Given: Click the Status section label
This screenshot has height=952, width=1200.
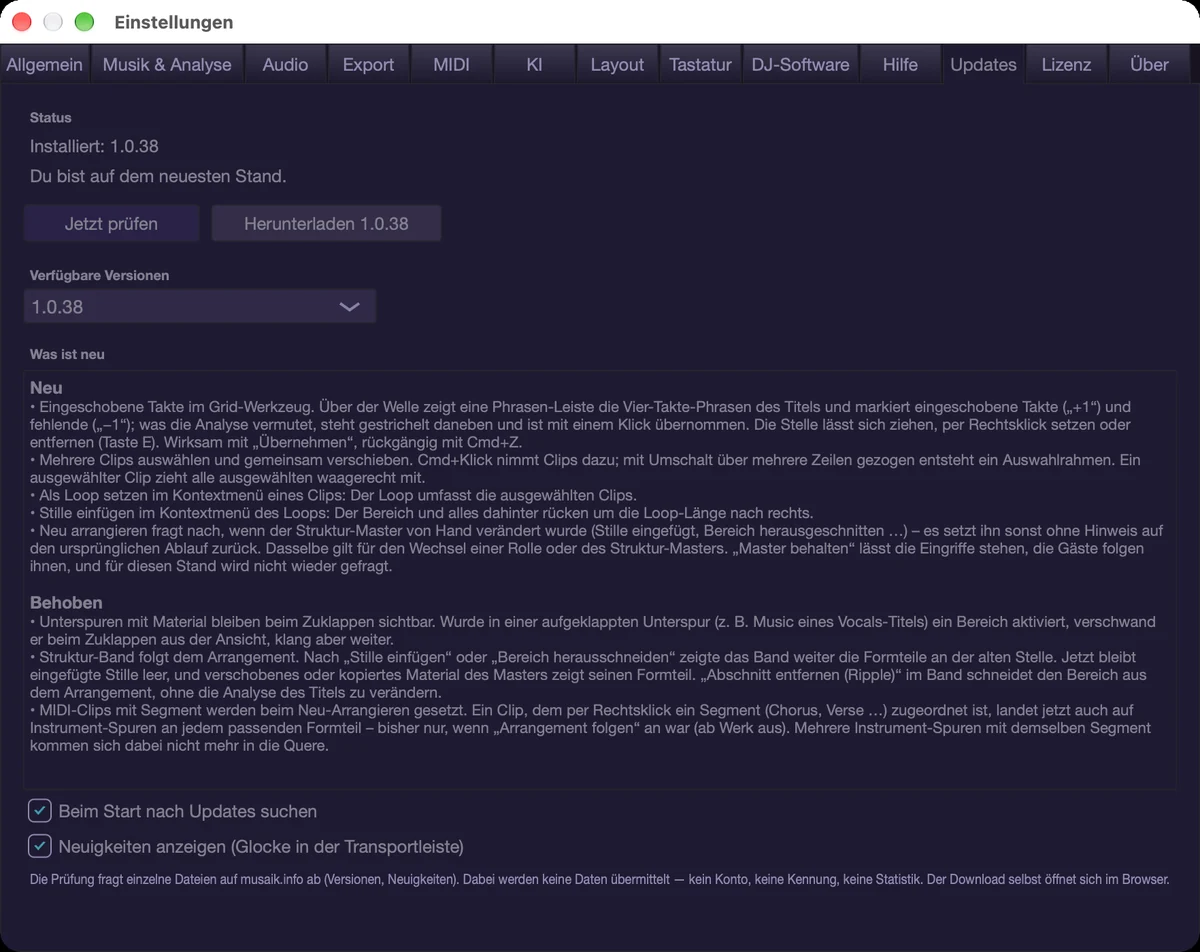Looking at the screenshot, I should point(51,118).
